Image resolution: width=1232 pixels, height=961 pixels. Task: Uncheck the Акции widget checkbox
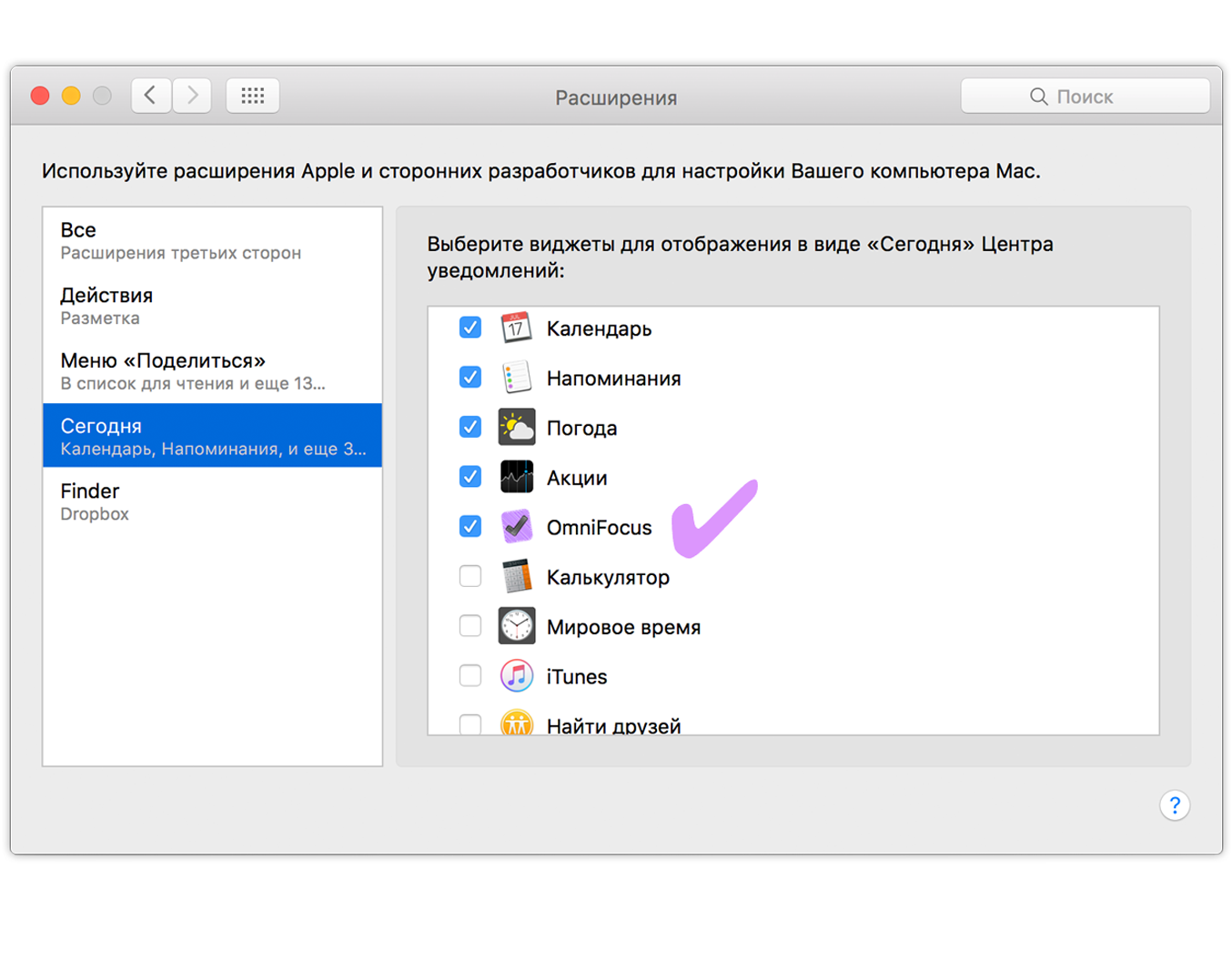click(470, 477)
